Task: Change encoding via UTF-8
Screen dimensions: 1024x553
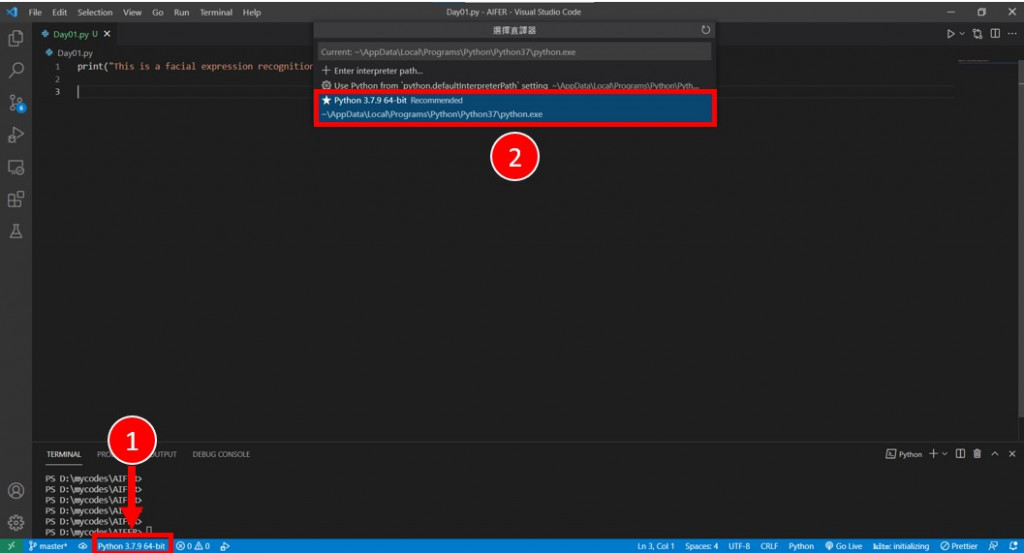Action: point(739,546)
